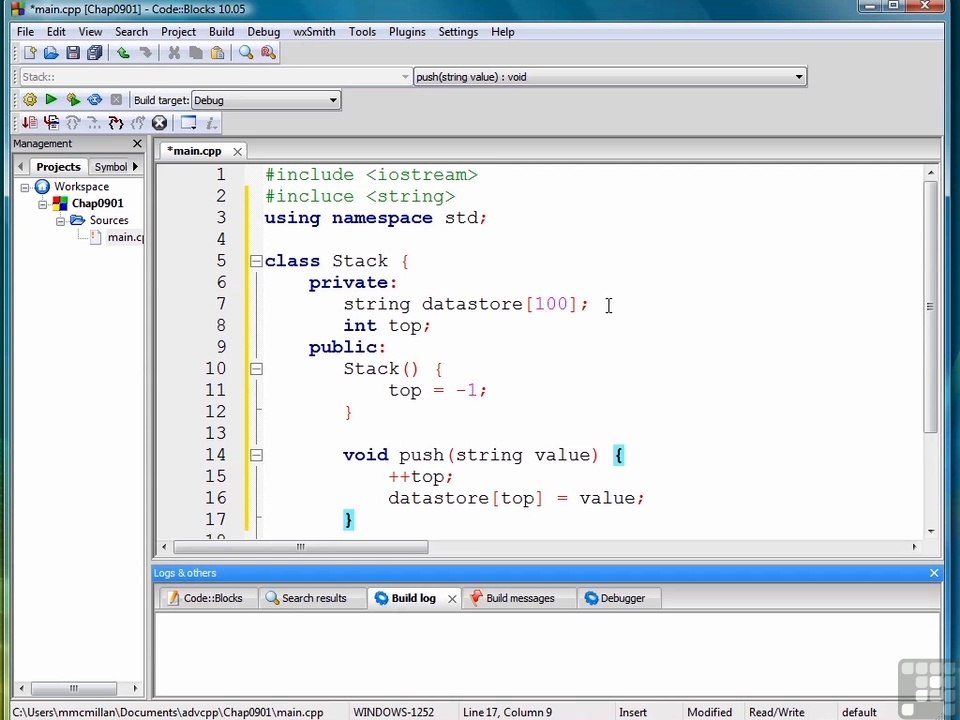
Task: Stop debugger icon
Action: pyautogui.click(x=159, y=123)
